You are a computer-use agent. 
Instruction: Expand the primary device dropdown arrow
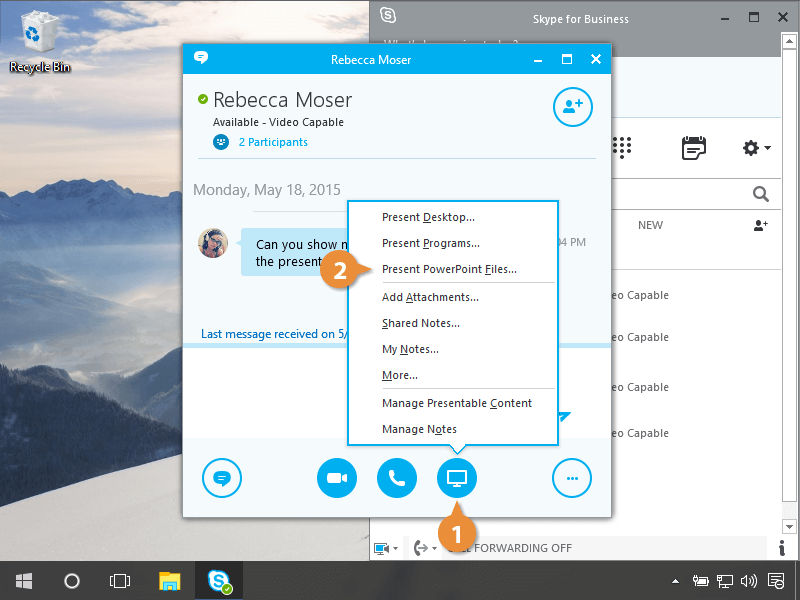[x=386, y=548]
